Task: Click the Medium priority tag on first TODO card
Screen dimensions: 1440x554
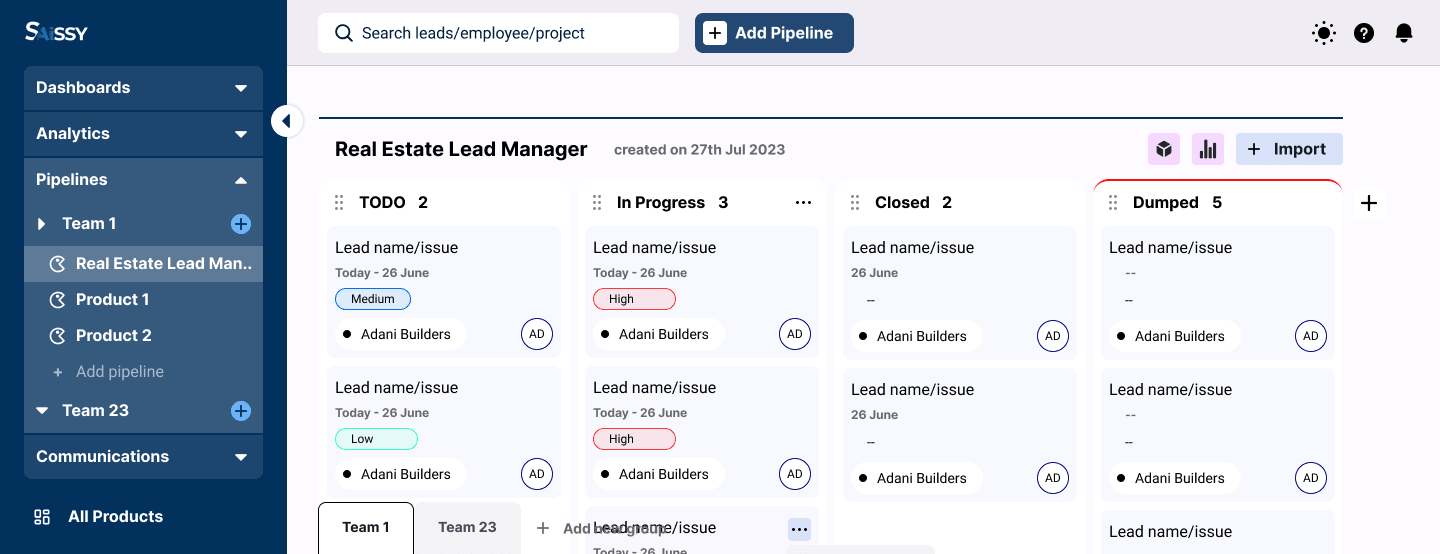Action: (373, 299)
